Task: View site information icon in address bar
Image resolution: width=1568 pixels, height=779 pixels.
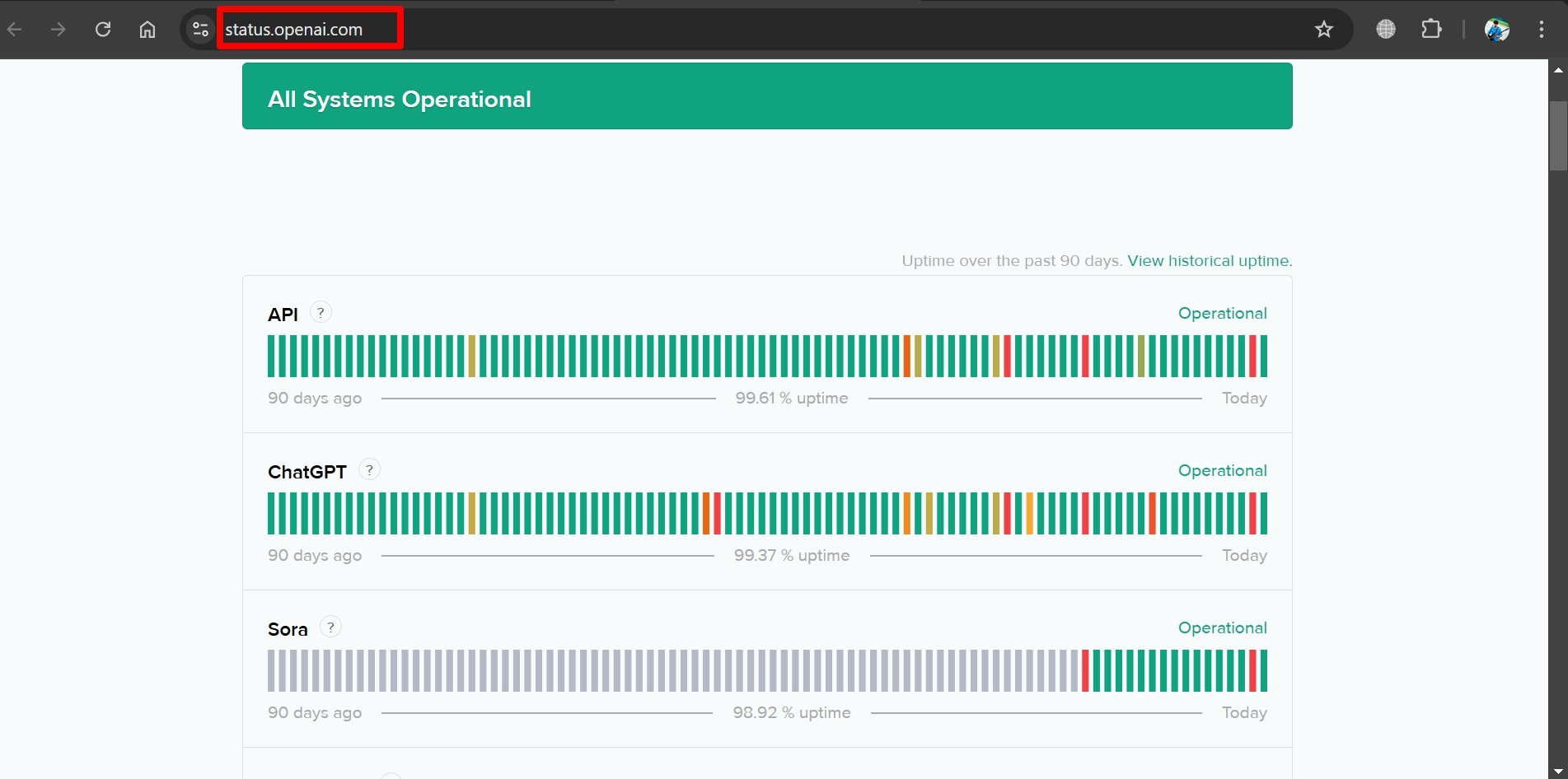Action: click(200, 30)
